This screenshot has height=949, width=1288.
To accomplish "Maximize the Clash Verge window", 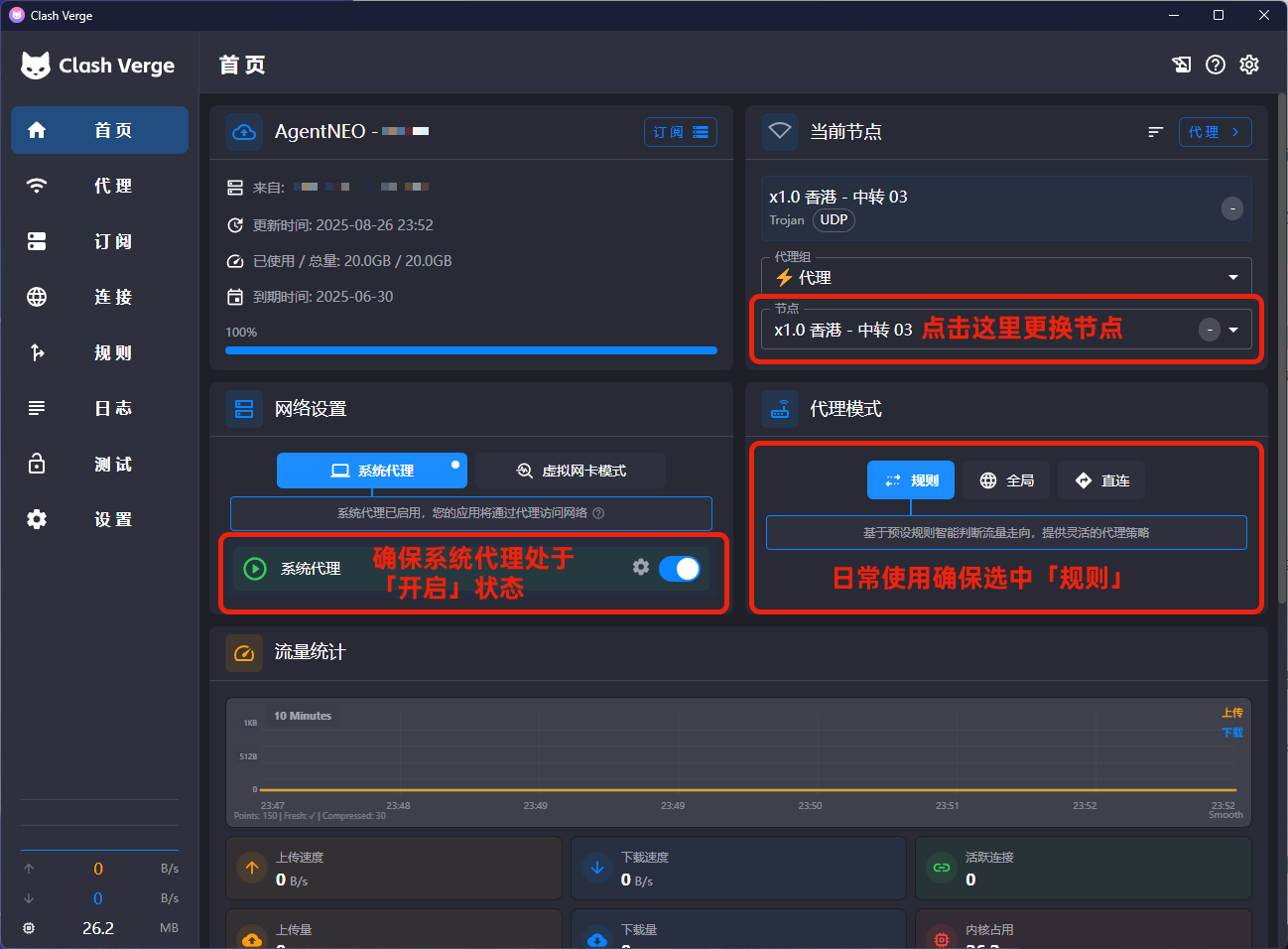I will [1219, 15].
